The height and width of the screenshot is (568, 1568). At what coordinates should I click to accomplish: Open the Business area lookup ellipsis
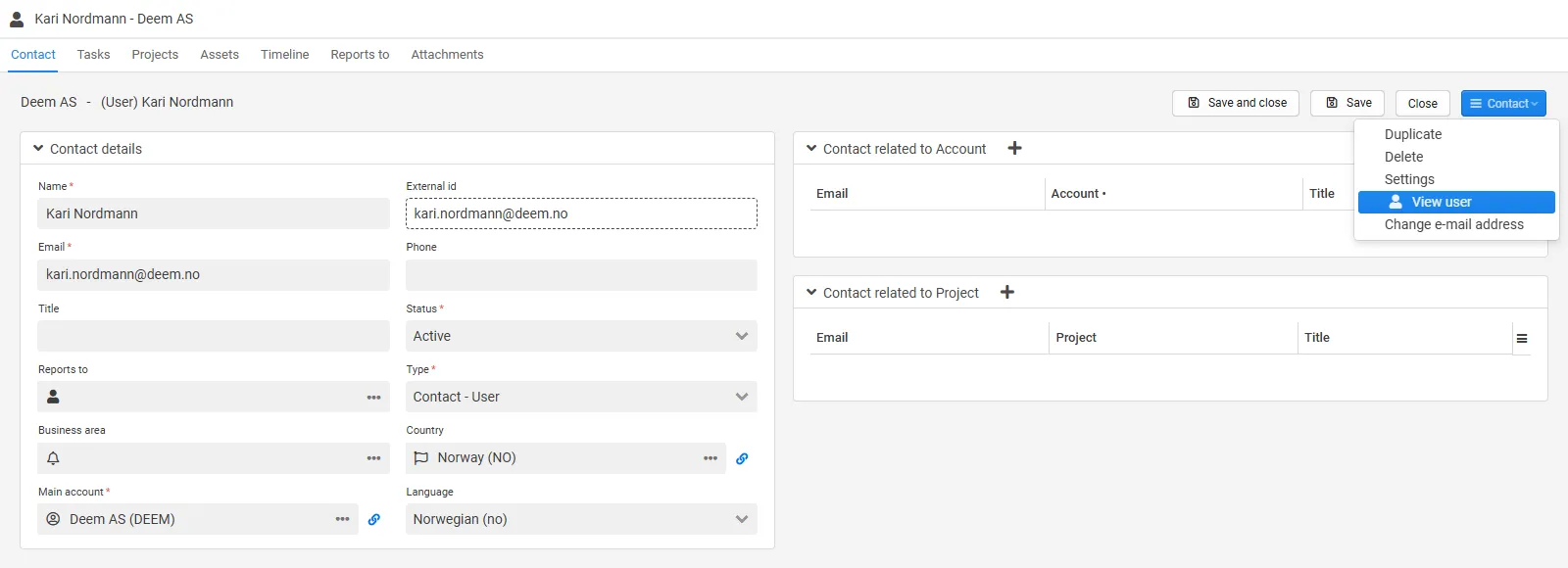[x=373, y=458]
